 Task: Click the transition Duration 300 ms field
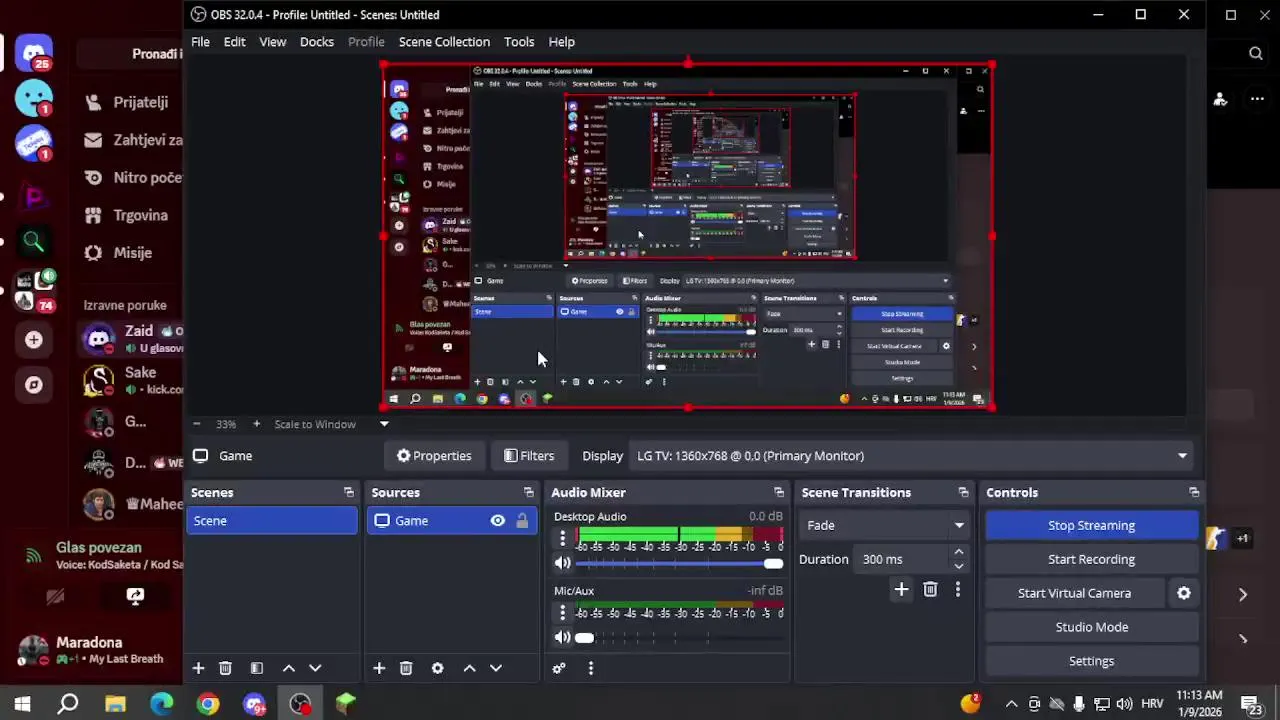[903, 560]
